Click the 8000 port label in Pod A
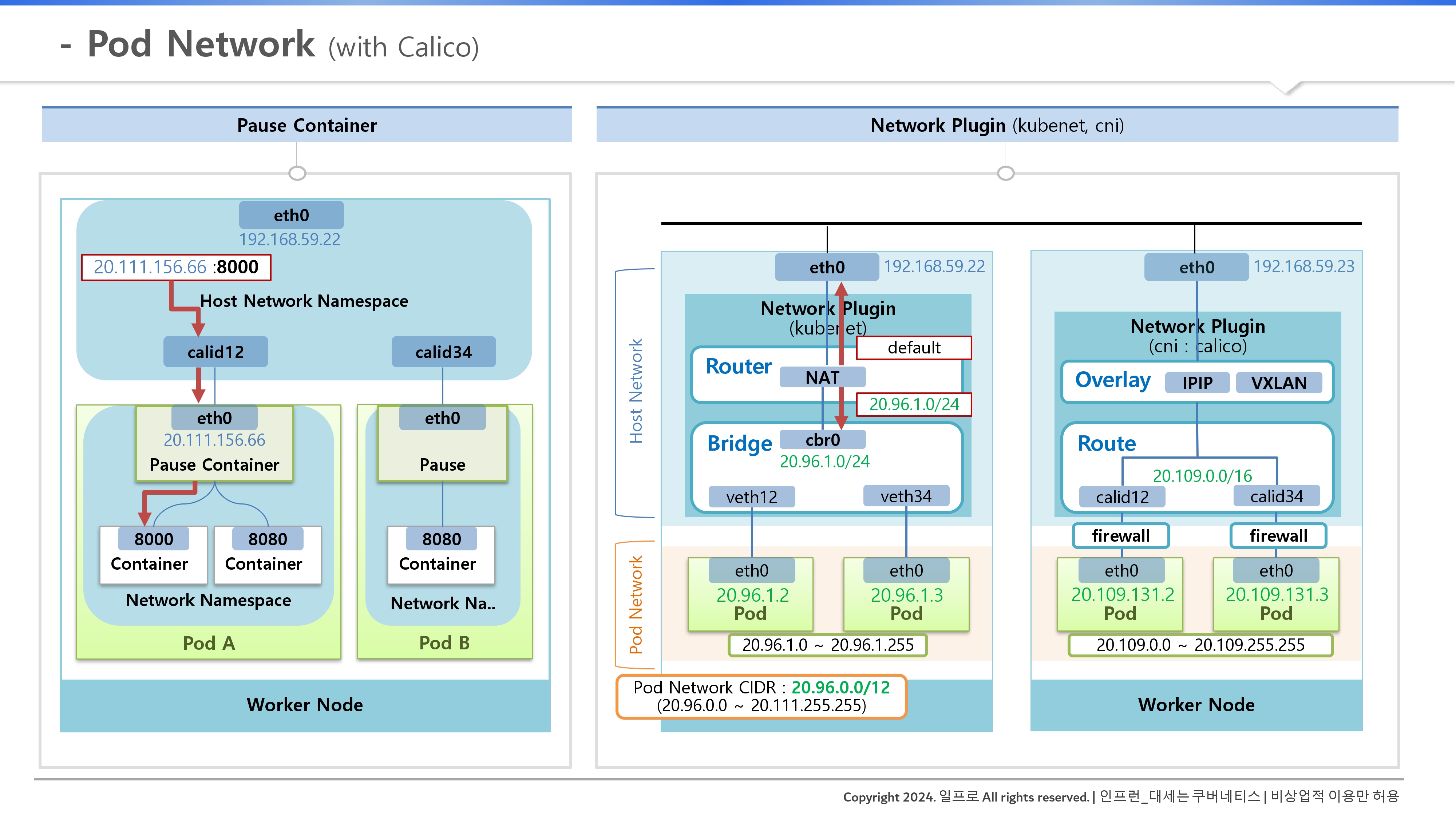Screen dimensions: 1456x819 pyautogui.click(x=153, y=539)
